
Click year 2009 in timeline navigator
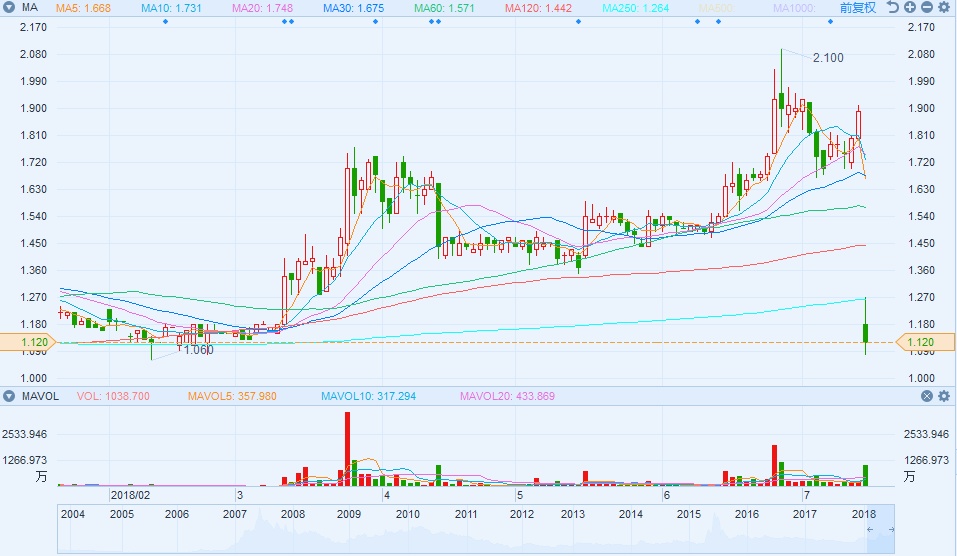(x=349, y=513)
